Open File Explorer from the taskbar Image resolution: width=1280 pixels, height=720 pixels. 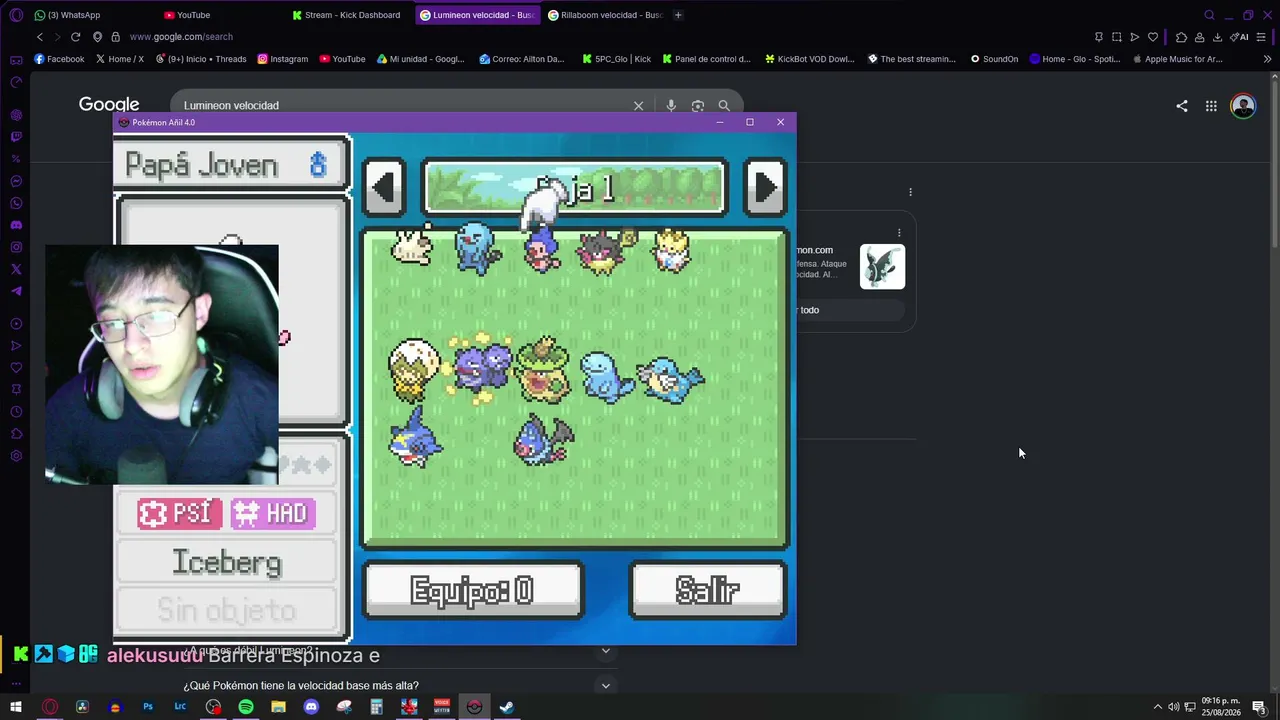tap(278, 707)
